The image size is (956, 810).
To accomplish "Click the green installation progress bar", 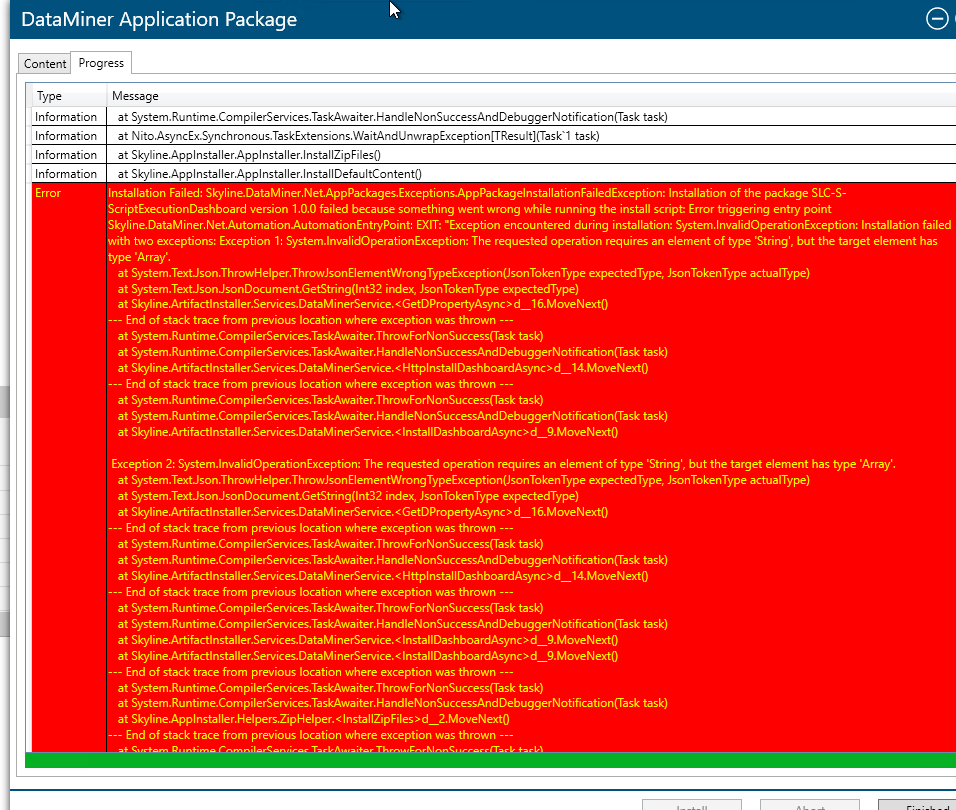I will (490, 760).
